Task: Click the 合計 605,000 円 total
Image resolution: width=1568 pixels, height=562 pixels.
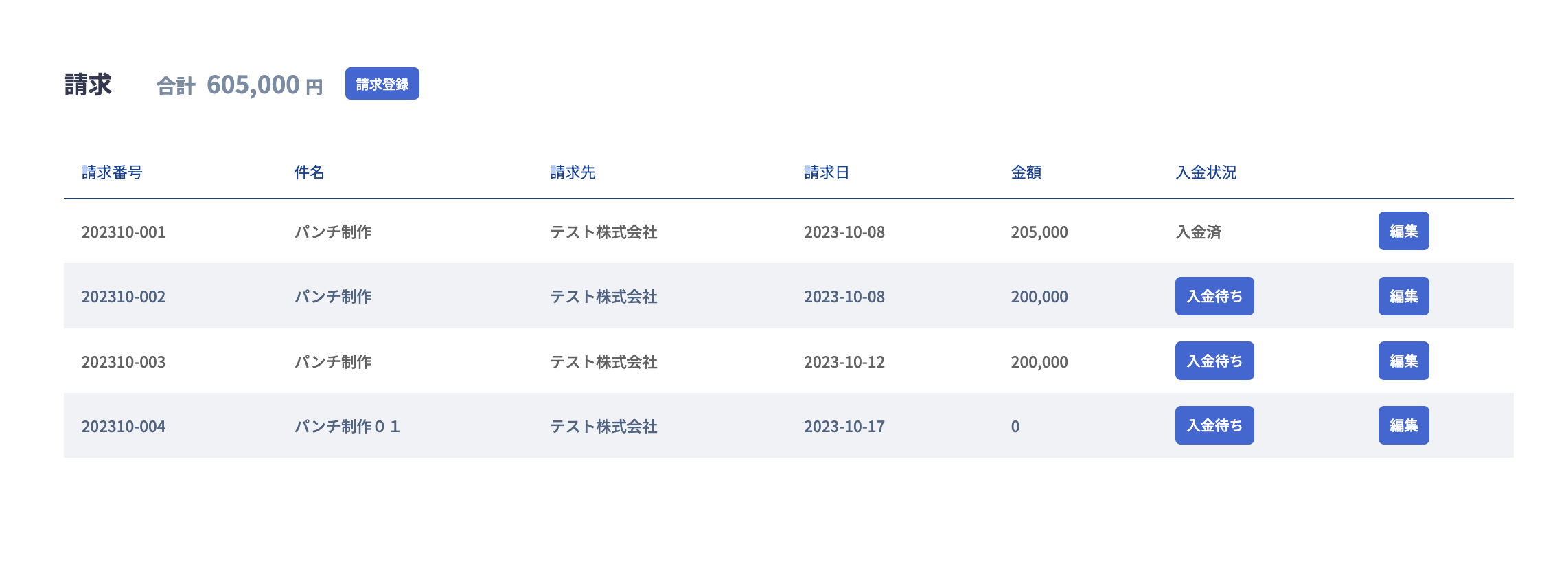Action: (240, 85)
